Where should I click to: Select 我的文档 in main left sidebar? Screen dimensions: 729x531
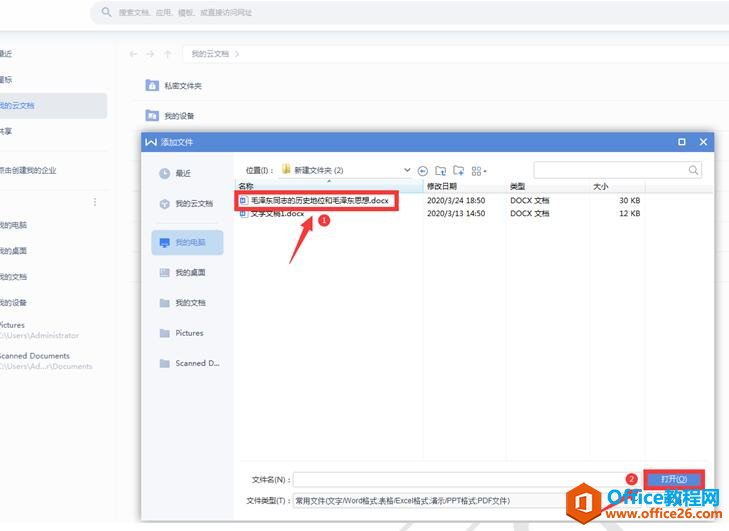13,277
